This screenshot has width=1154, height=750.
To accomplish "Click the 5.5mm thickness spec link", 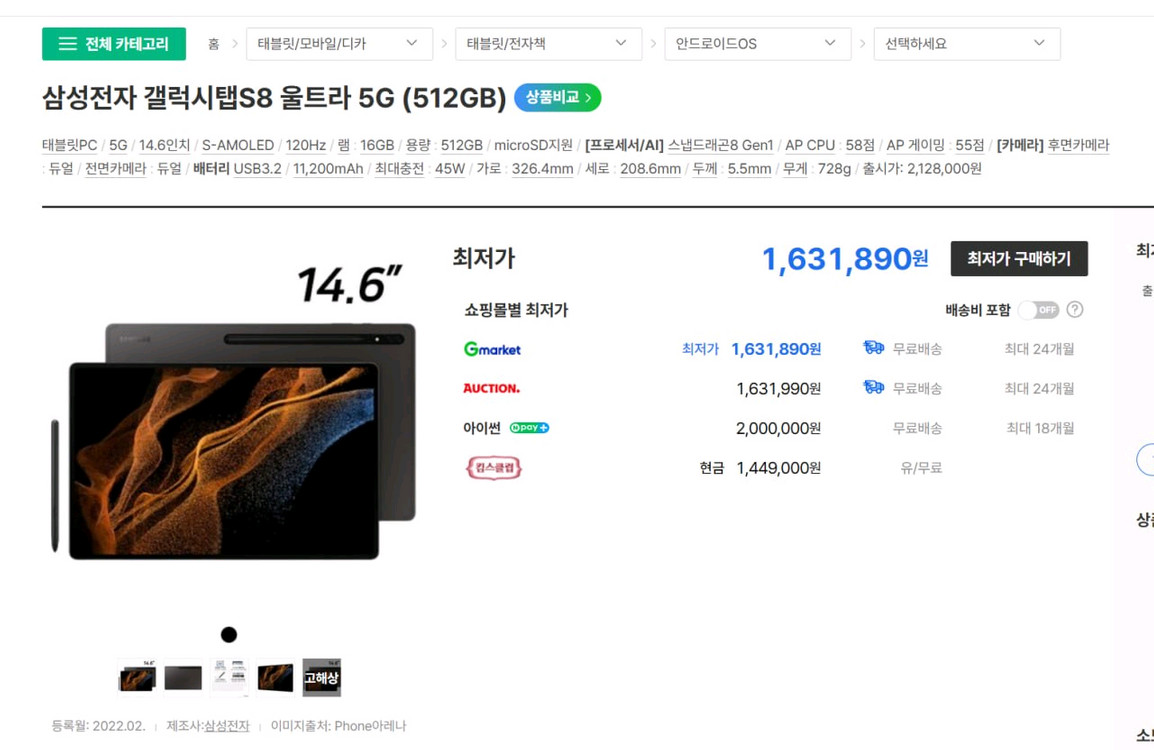I will [x=749, y=169].
